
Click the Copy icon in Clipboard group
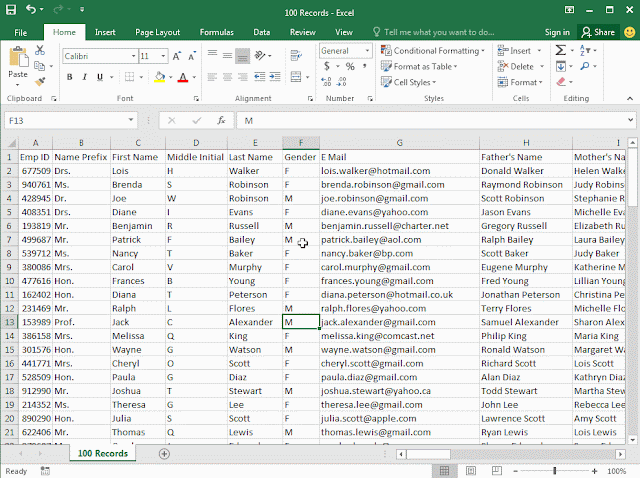(x=40, y=66)
